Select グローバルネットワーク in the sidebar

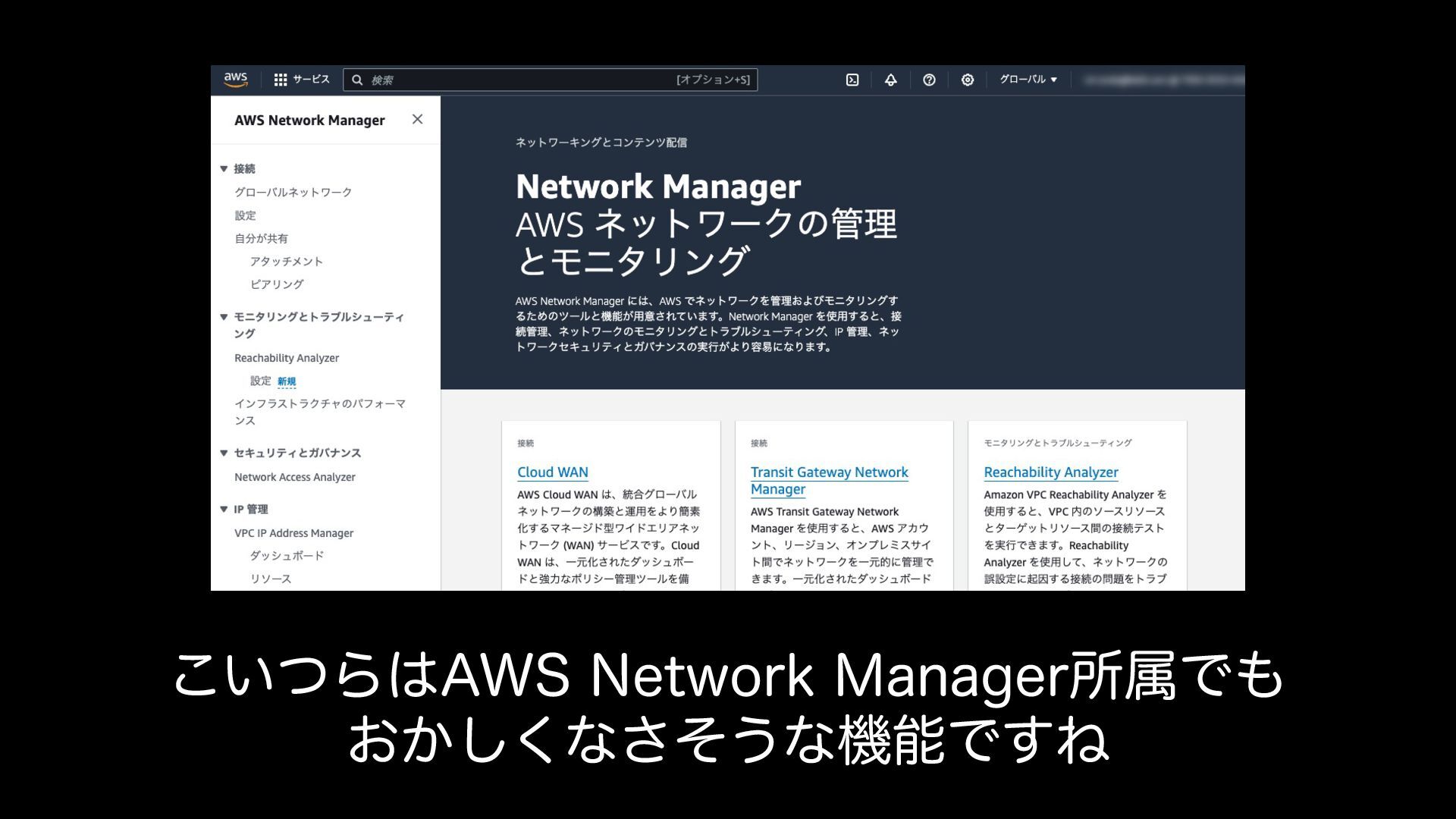(293, 192)
